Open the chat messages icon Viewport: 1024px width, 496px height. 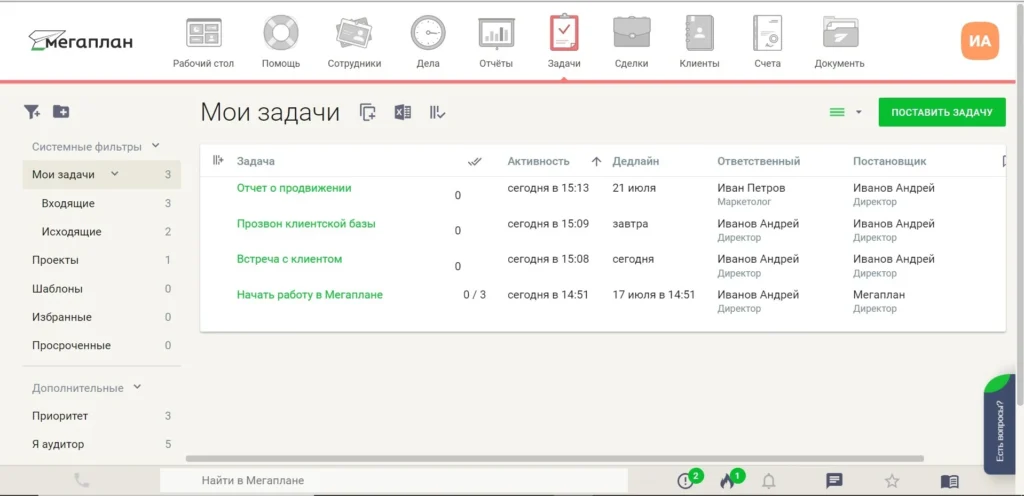pos(833,482)
